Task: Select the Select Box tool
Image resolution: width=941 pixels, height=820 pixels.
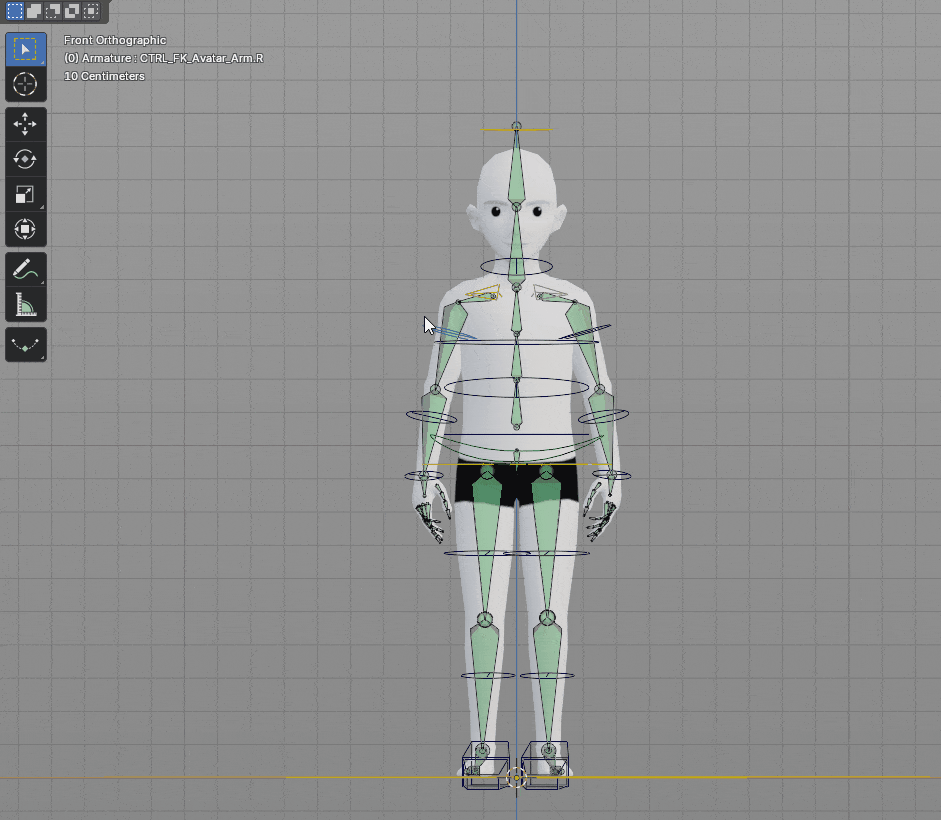Action: click(x=25, y=49)
